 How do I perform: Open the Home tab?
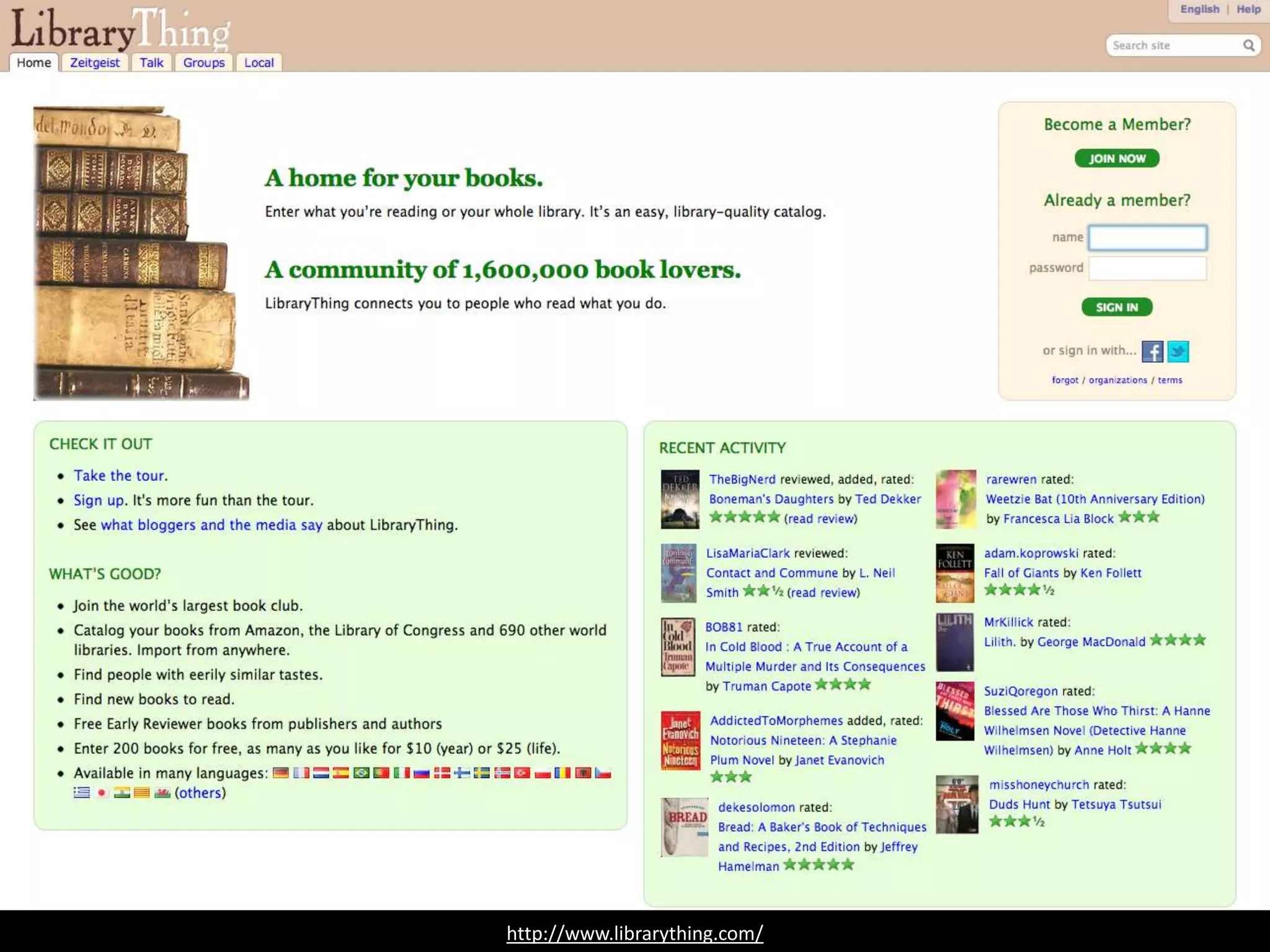pyautogui.click(x=34, y=63)
